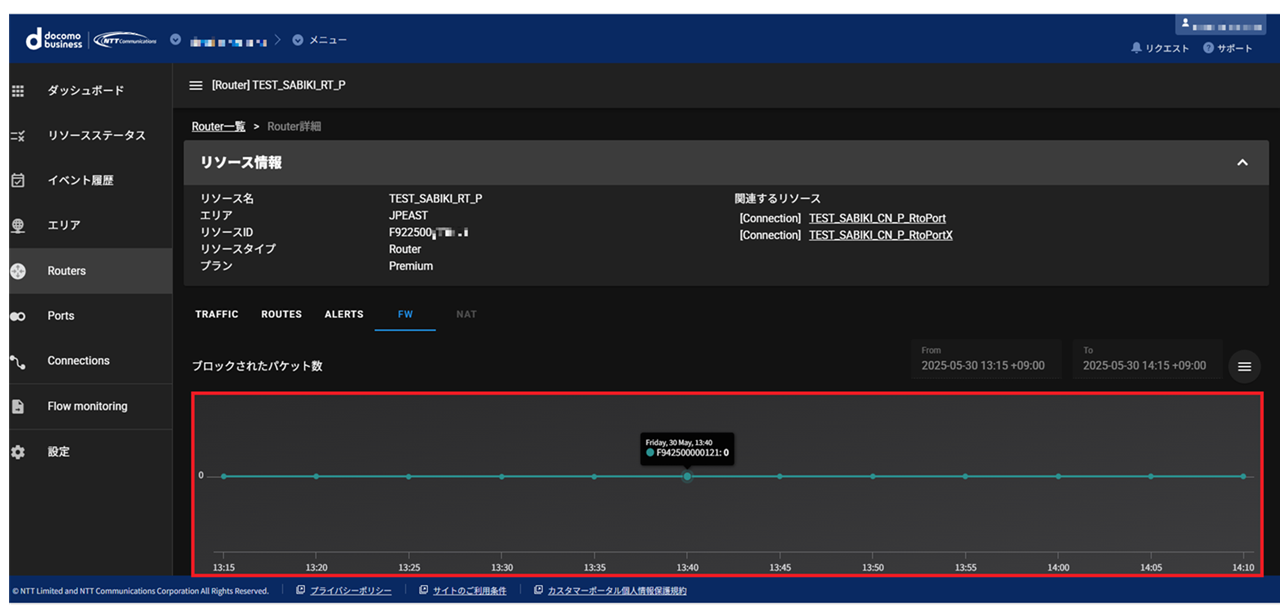The width and height of the screenshot is (1280, 605).
Task: Switch to the ROUTES tab
Action: (x=281, y=314)
